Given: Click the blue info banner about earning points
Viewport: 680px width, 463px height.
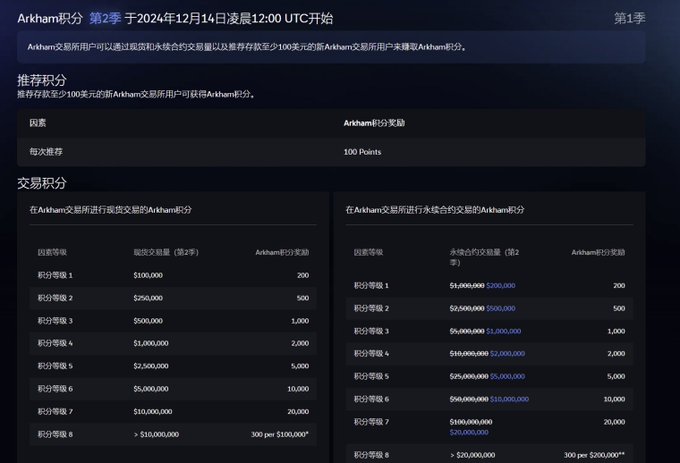Looking at the screenshot, I should (331, 46).
